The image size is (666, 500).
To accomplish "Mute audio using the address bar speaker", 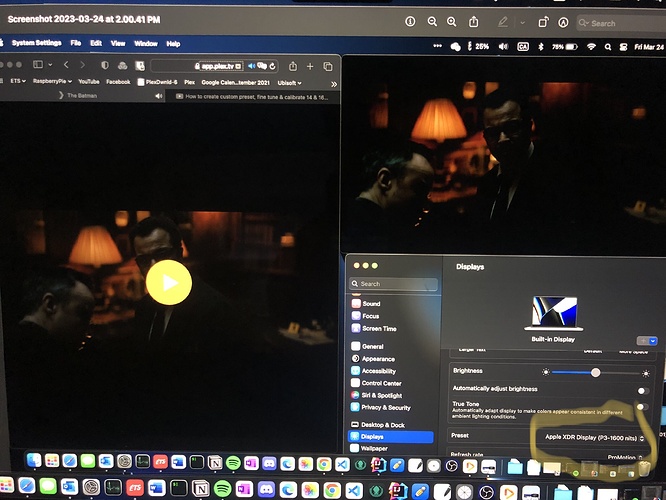I will click(x=251, y=66).
